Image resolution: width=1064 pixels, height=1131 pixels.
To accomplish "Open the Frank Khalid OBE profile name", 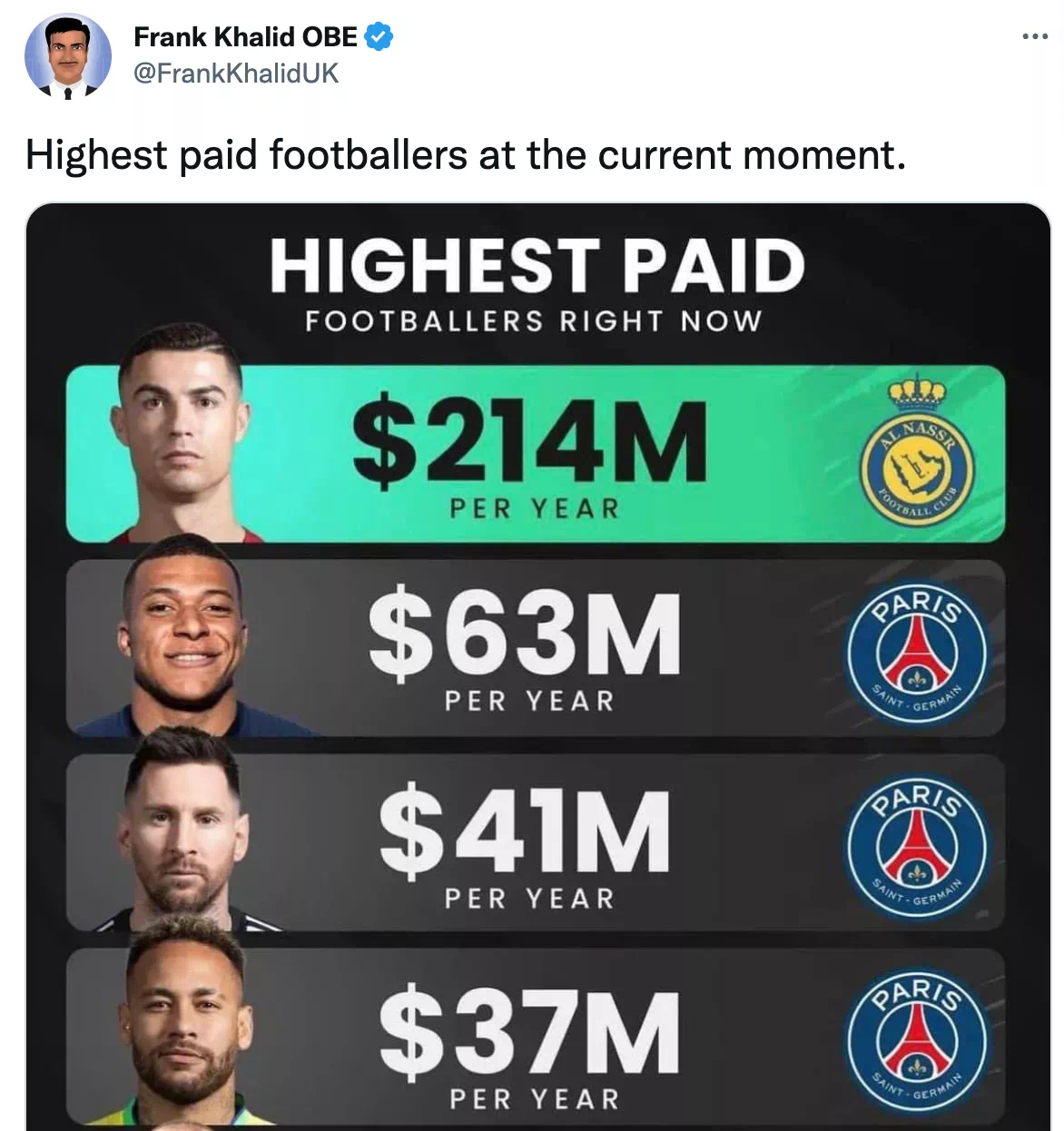I will [x=245, y=37].
